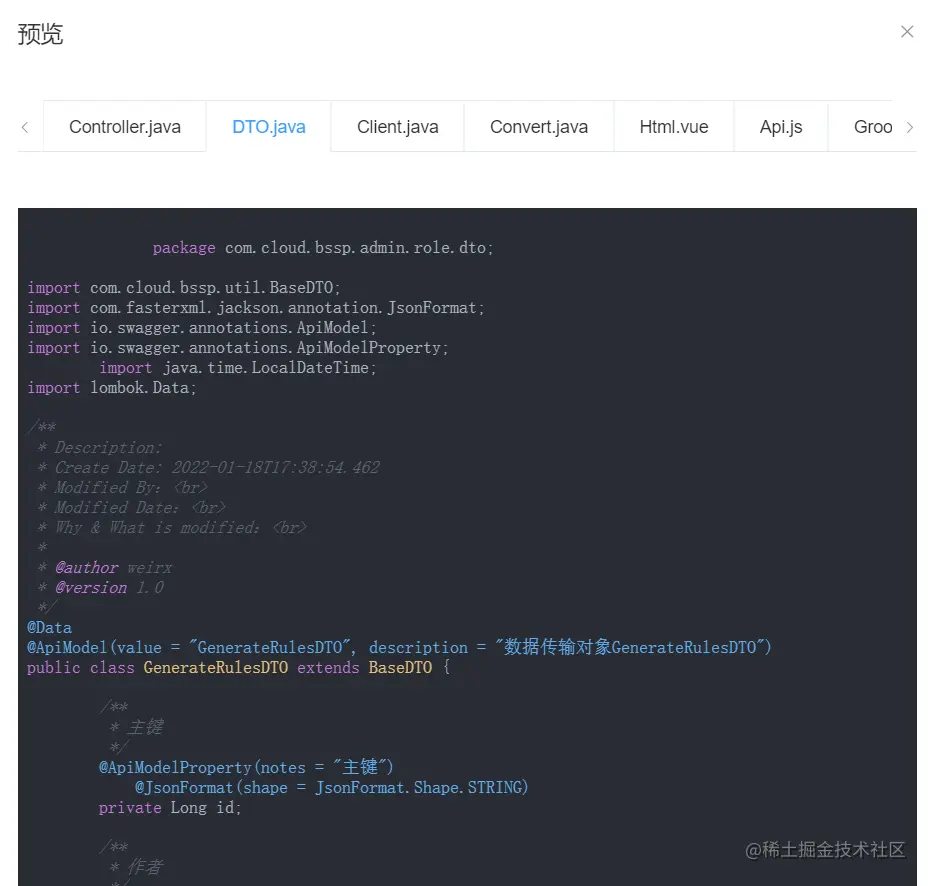Open the Html.vue tab
Image resolution: width=932 pixels, height=886 pixels.
pyautogui.click(x=673, y=127)
